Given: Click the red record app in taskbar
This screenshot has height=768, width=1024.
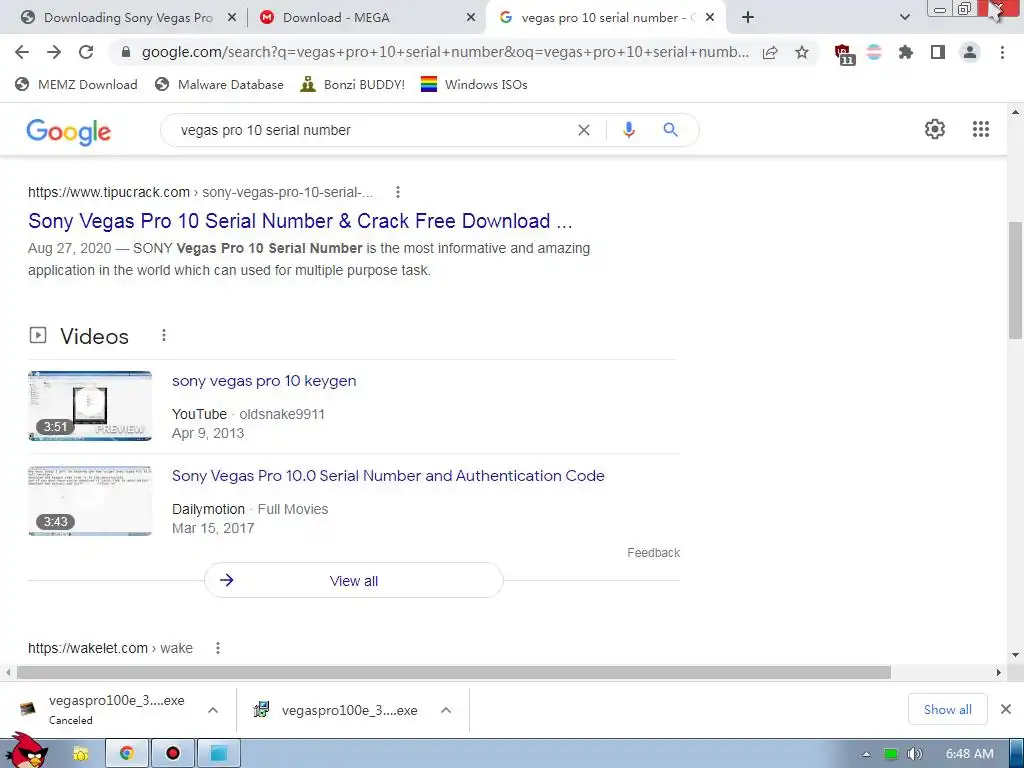Looking at the screenshot, I should pyautogui.click(x=172, y=754).
